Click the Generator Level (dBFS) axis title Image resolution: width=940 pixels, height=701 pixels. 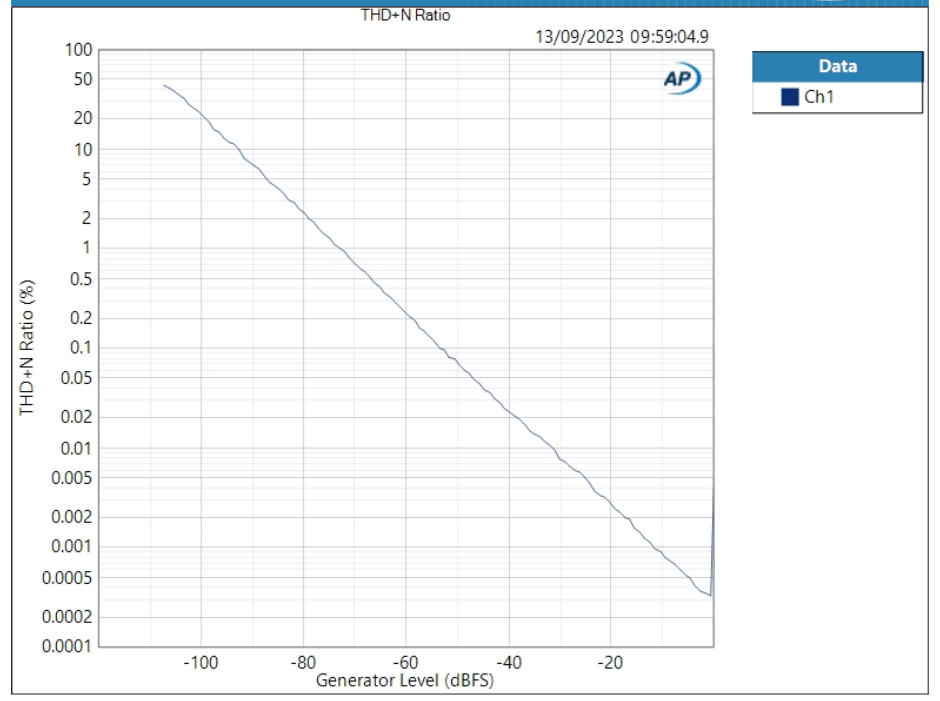point(405,681)
